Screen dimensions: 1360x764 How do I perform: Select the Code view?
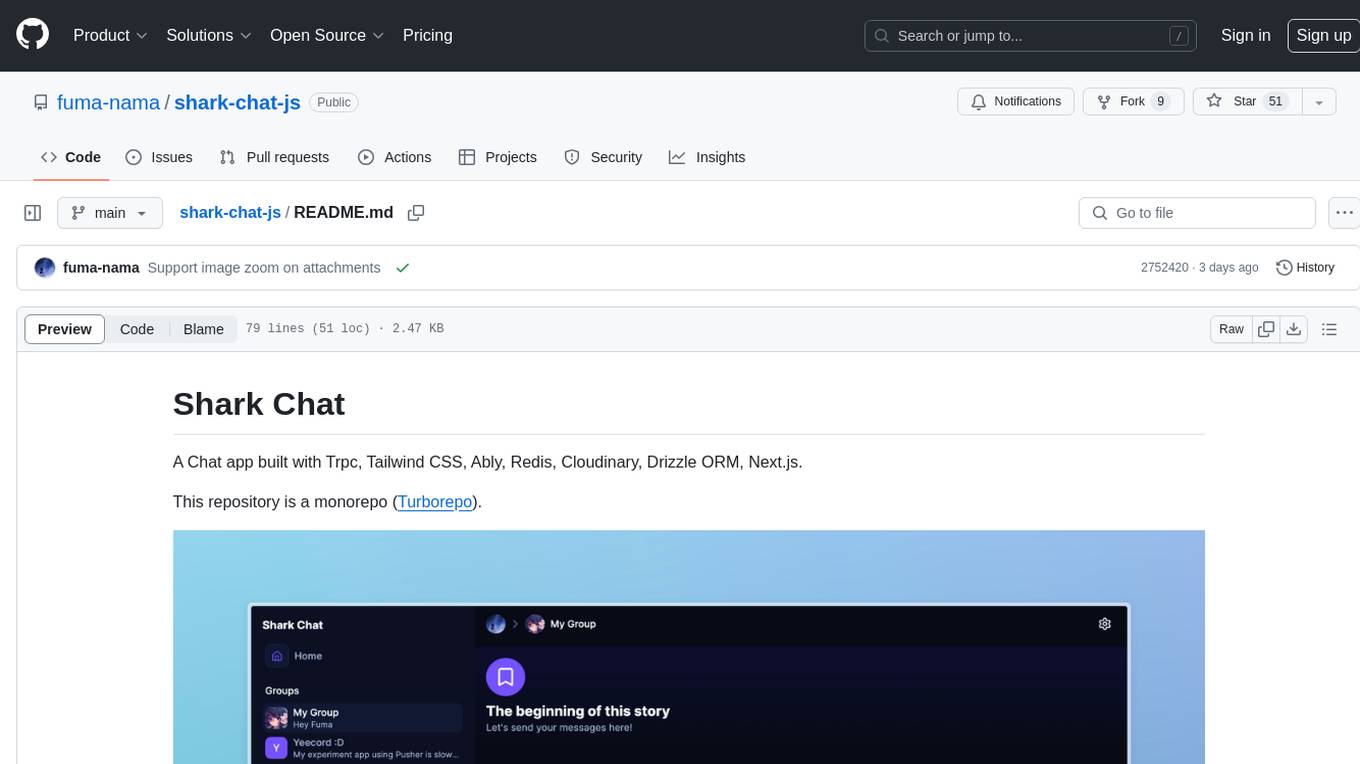tap(137, 329)
